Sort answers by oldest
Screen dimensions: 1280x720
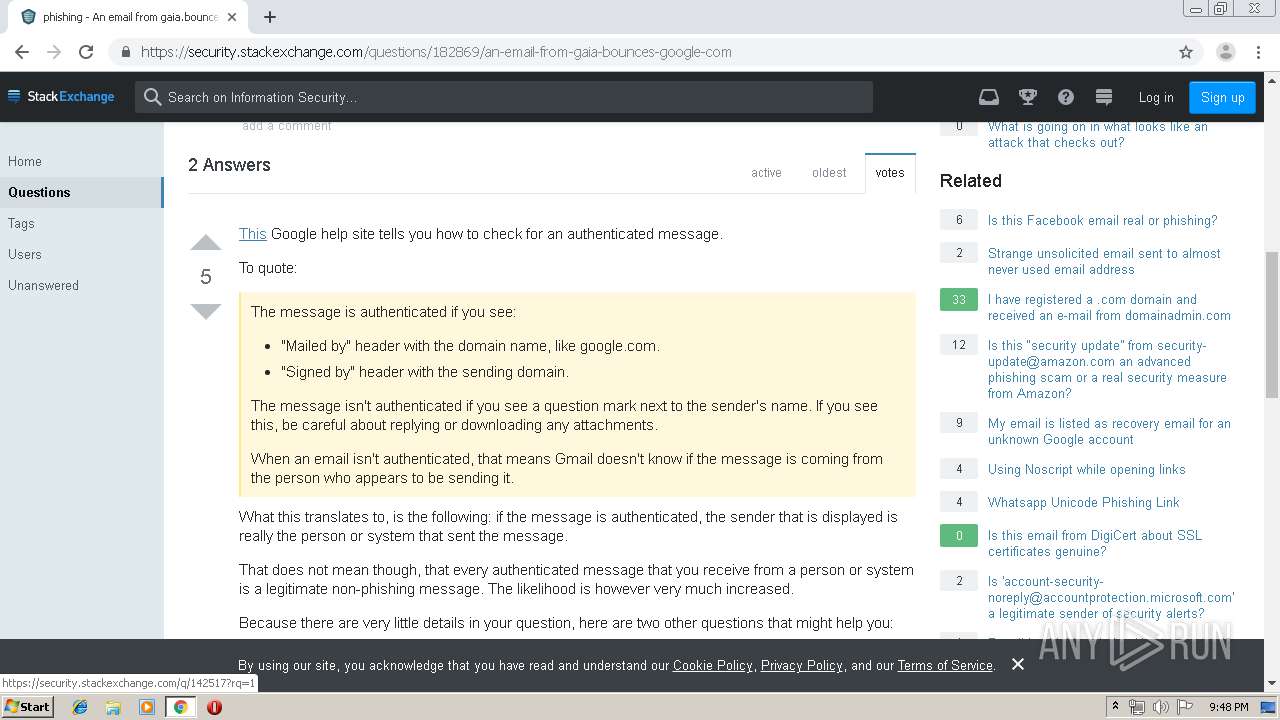[x=829, y=173]
